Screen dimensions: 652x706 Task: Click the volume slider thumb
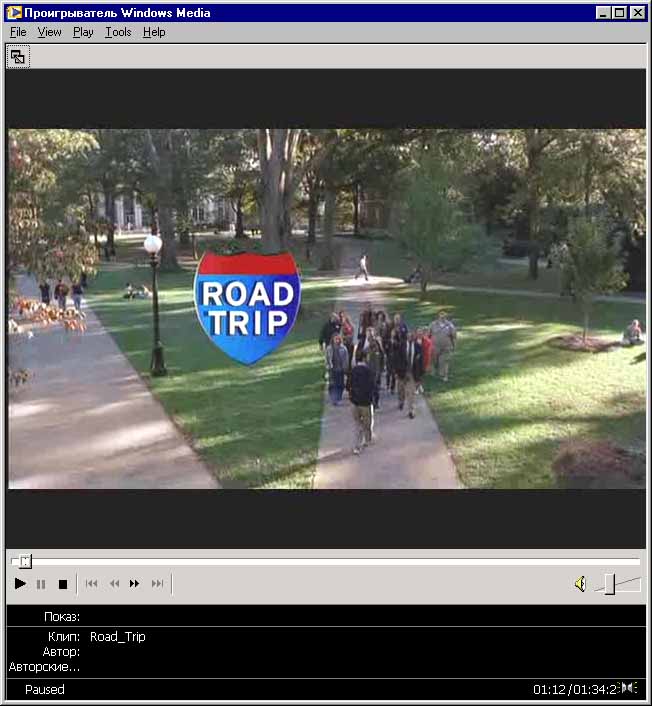pyautogui.click(x=610, y=584)
